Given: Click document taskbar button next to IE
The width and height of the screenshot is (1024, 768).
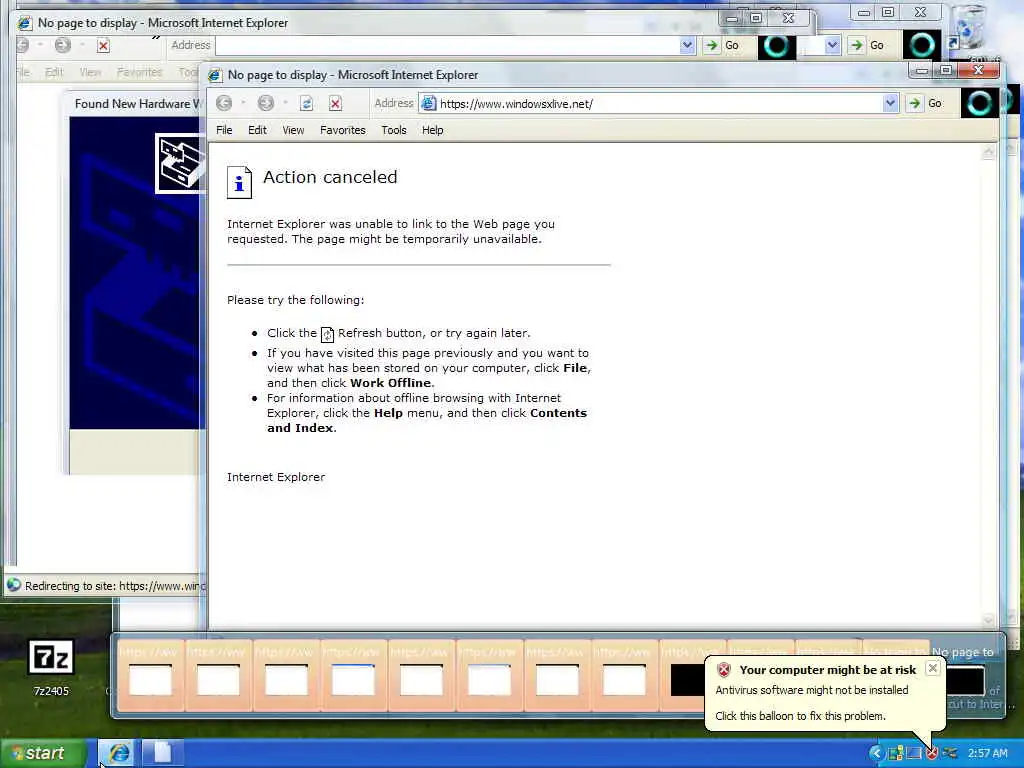Looking at the screenshot, I should pyautogui.click(x=161, y=753).
